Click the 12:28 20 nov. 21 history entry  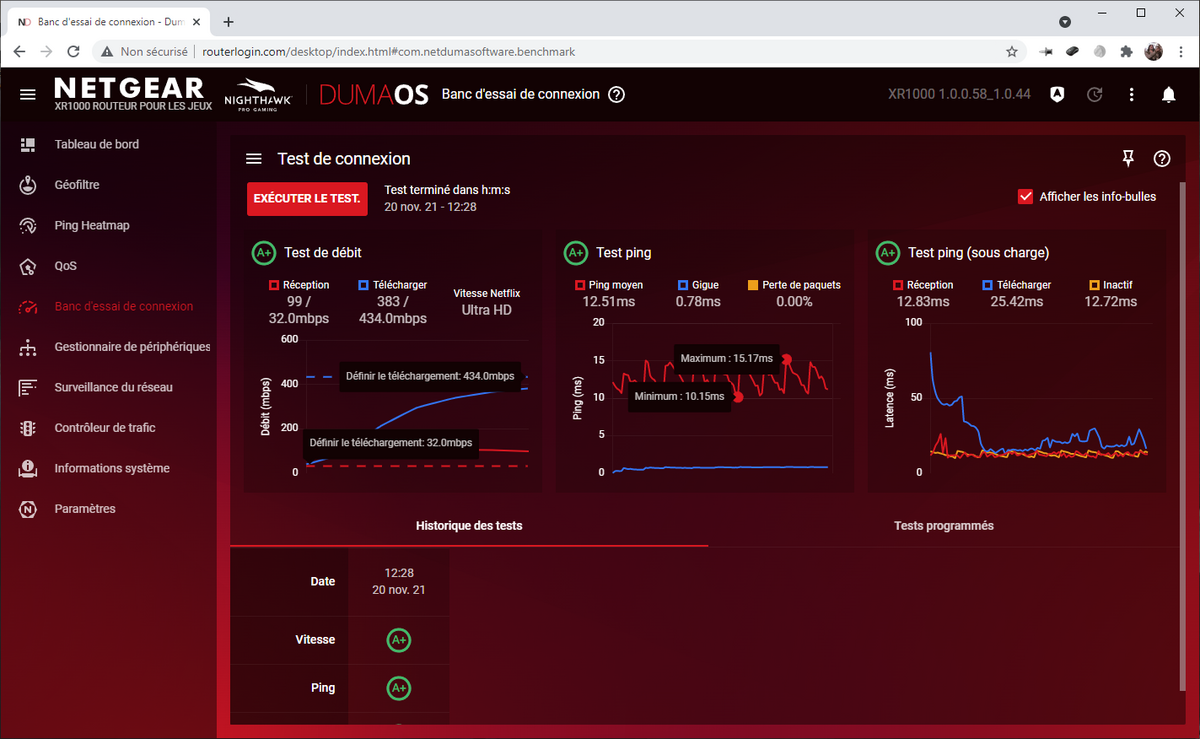(398, 582)
